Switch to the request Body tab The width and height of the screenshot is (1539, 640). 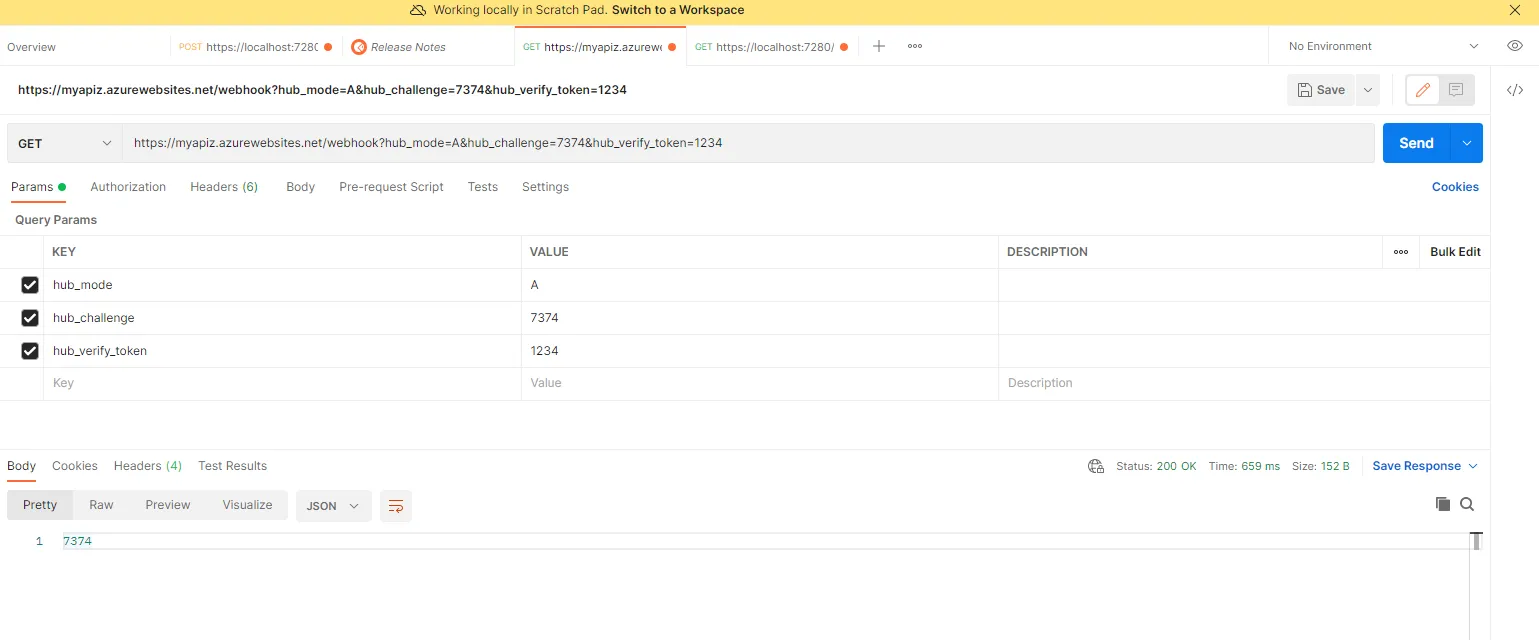300,187
